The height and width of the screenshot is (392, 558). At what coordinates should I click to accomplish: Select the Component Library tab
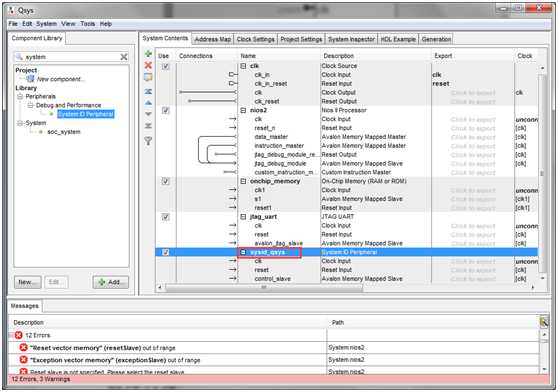[x=37, y=38]
